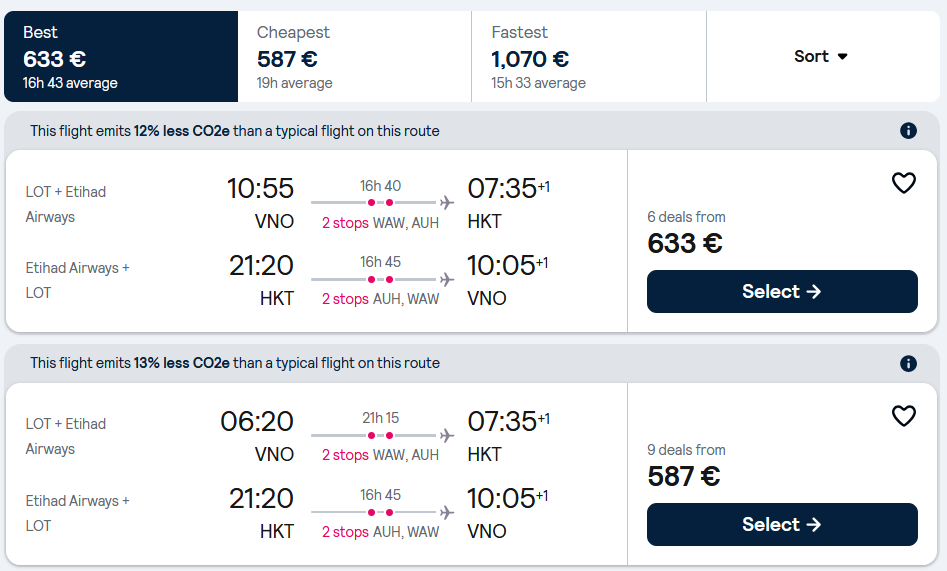
Task: Click the 10:55 departure plane icon
Action: (x=446, y=202)
